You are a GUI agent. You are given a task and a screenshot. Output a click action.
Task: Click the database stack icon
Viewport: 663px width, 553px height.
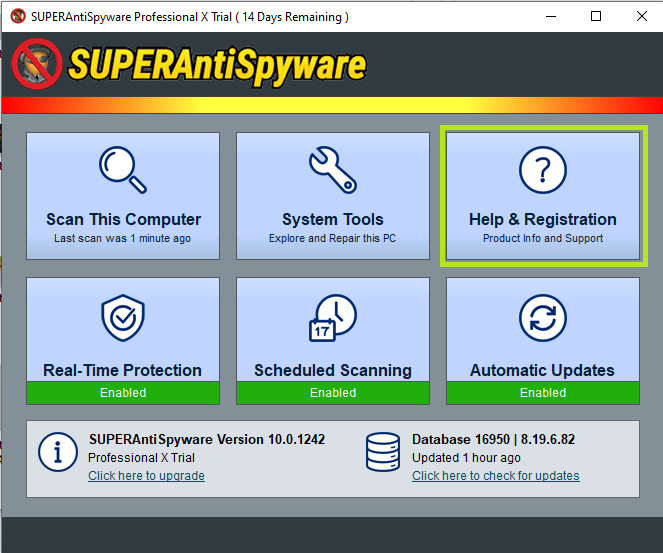pos(383,452)
